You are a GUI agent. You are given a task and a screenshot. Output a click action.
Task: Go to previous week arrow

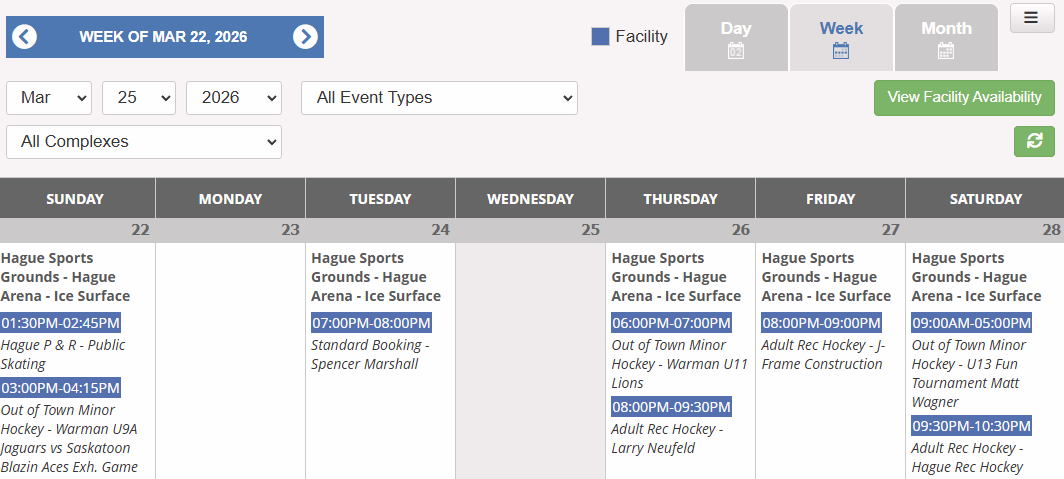click(x=25, y=37)
